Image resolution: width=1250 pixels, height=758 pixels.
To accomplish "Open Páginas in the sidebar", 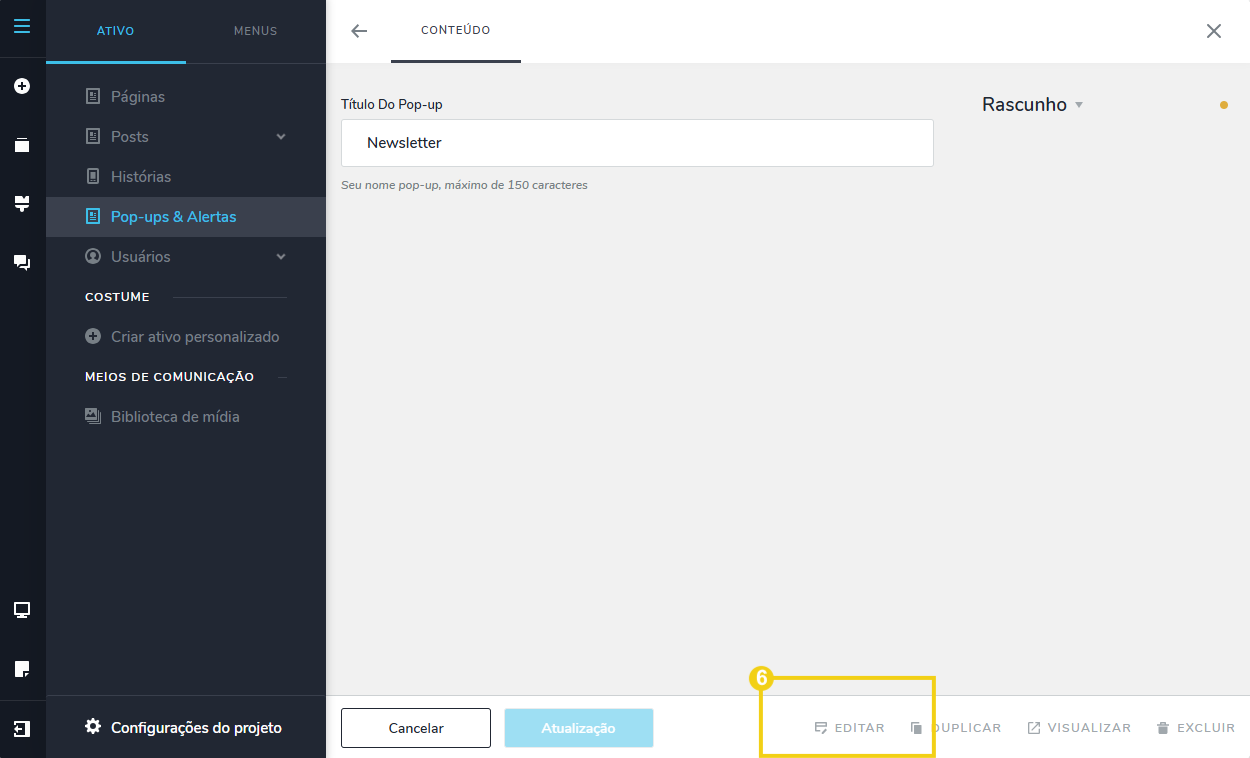I will point(138,97).
